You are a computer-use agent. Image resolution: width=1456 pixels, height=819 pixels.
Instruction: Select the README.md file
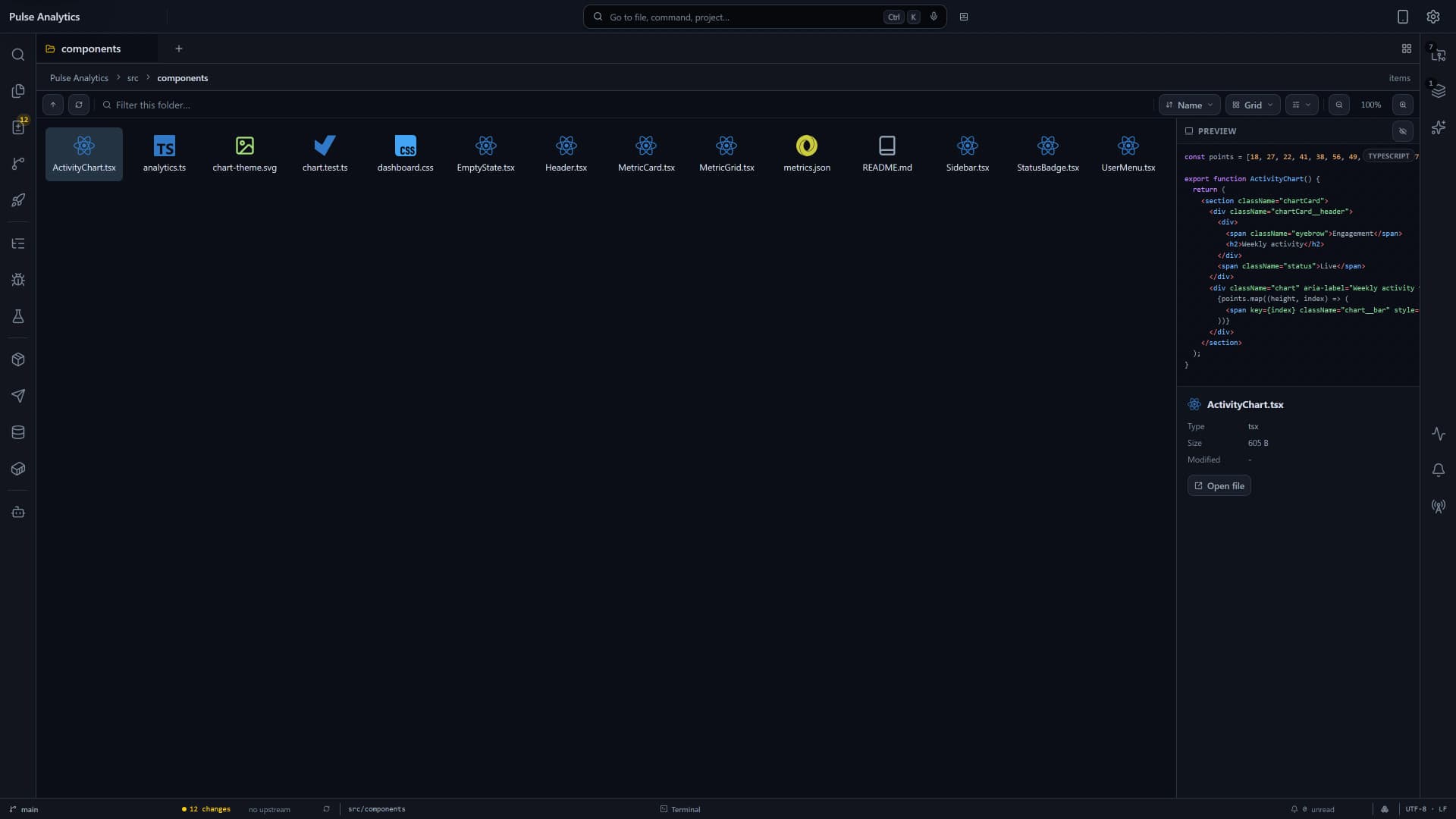887,154
